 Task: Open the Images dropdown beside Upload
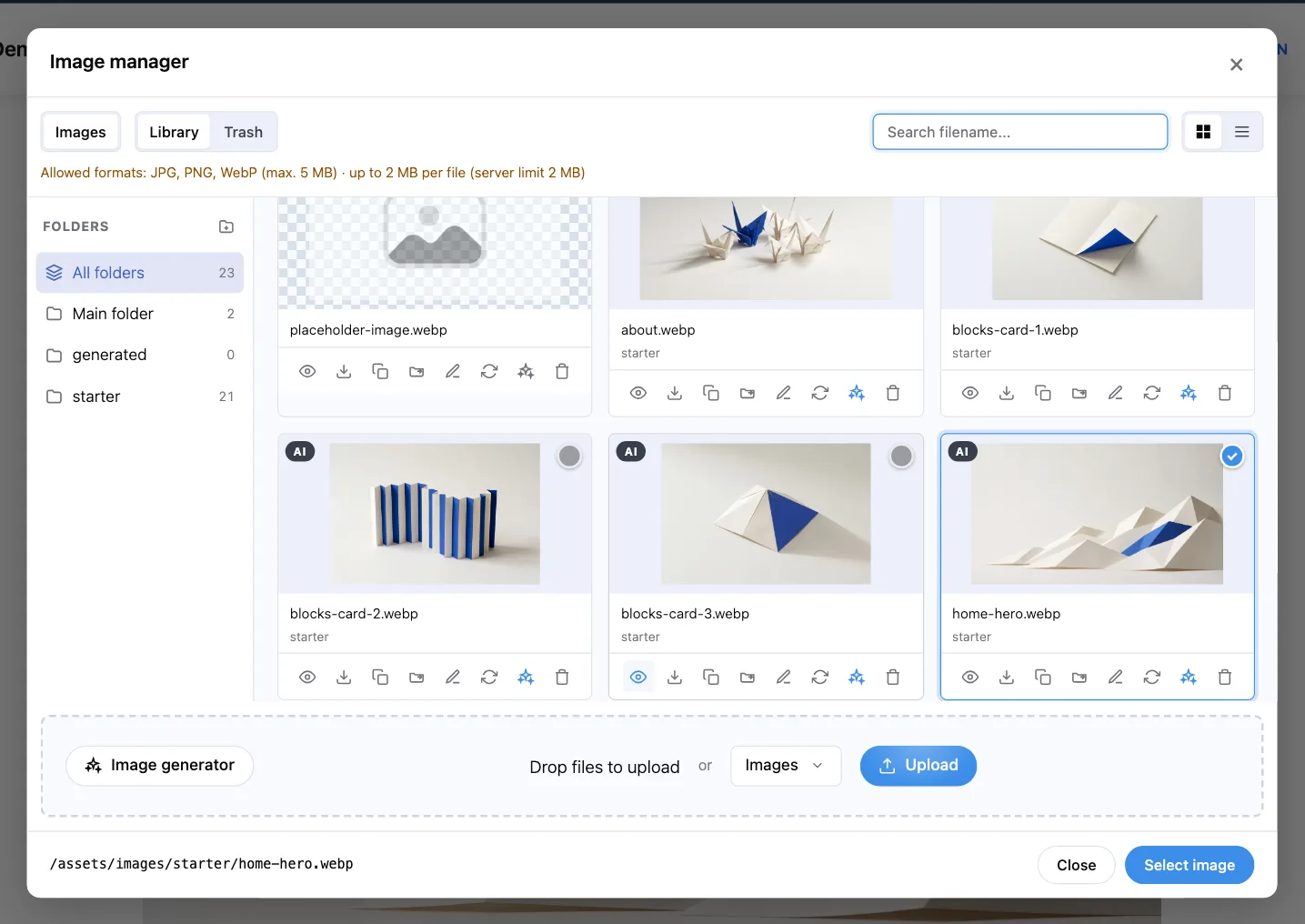point(786,766)
